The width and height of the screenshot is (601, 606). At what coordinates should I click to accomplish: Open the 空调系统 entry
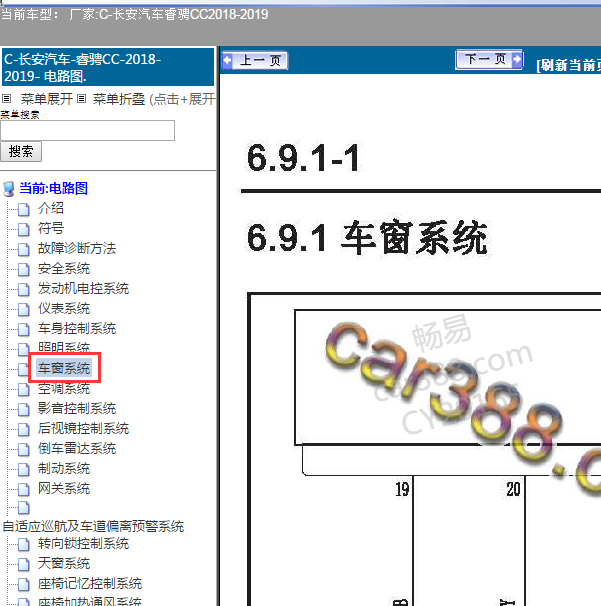pyautogui.click(x=64, y=389)
